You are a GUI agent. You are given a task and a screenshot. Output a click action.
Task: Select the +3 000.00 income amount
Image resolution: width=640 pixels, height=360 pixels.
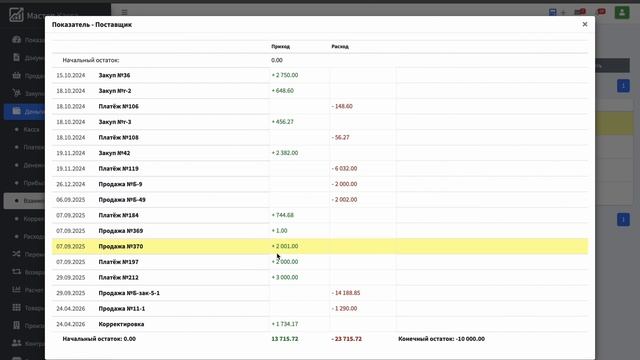click(x=285, y=277)
